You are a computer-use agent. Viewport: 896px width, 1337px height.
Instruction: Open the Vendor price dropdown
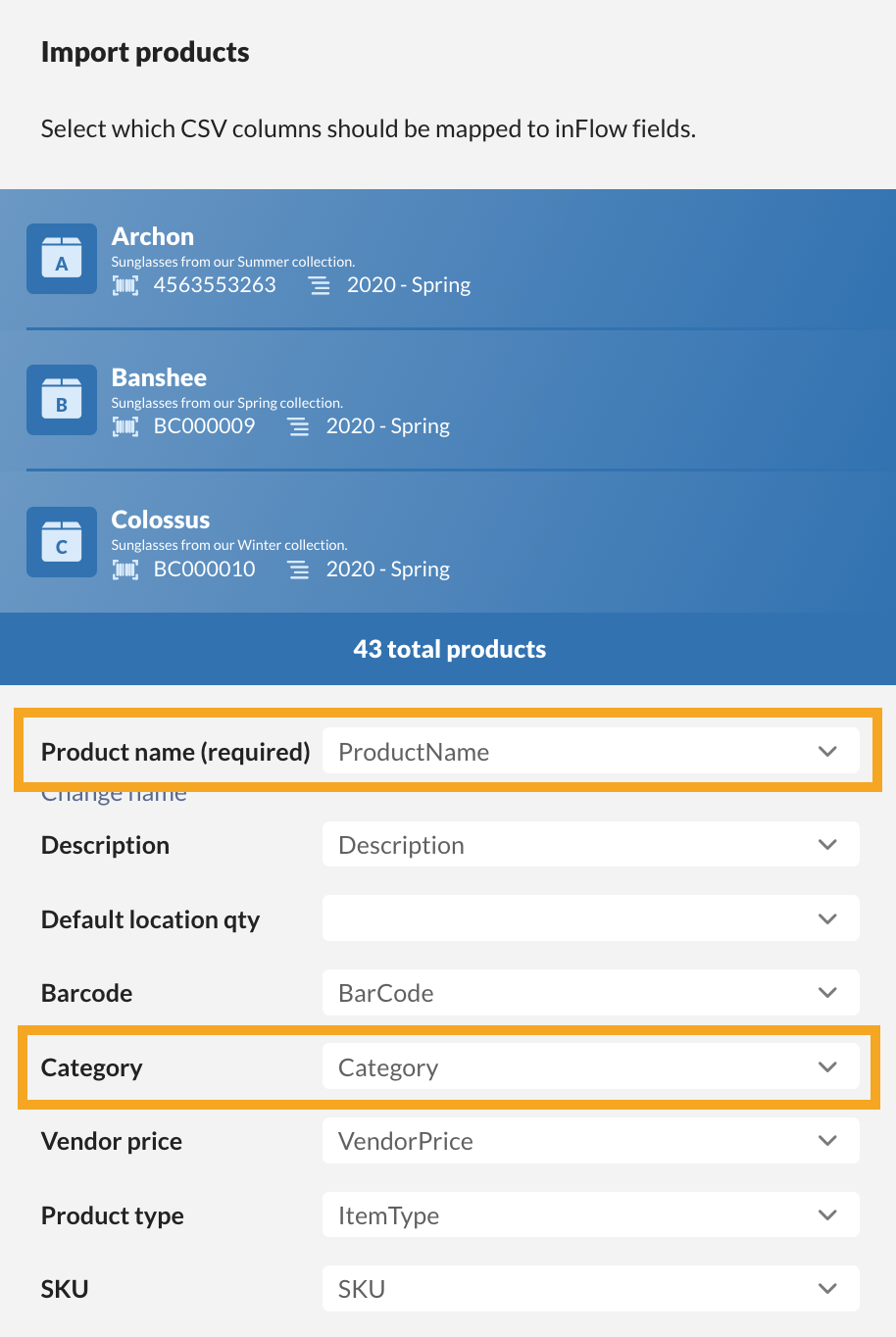[x=590, y=1141]
